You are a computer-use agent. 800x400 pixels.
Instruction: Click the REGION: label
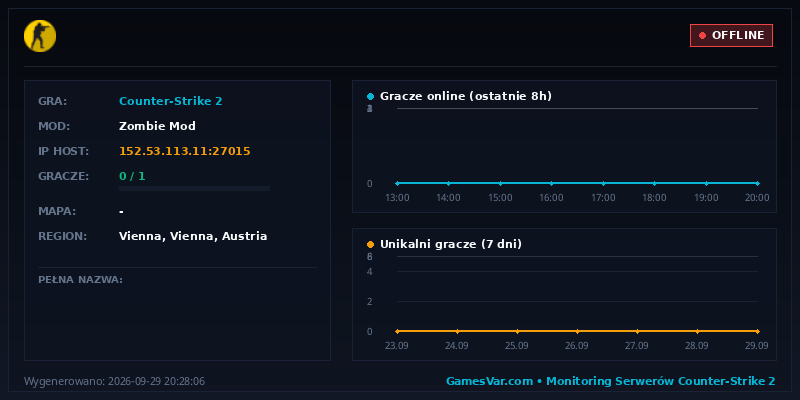63,236
